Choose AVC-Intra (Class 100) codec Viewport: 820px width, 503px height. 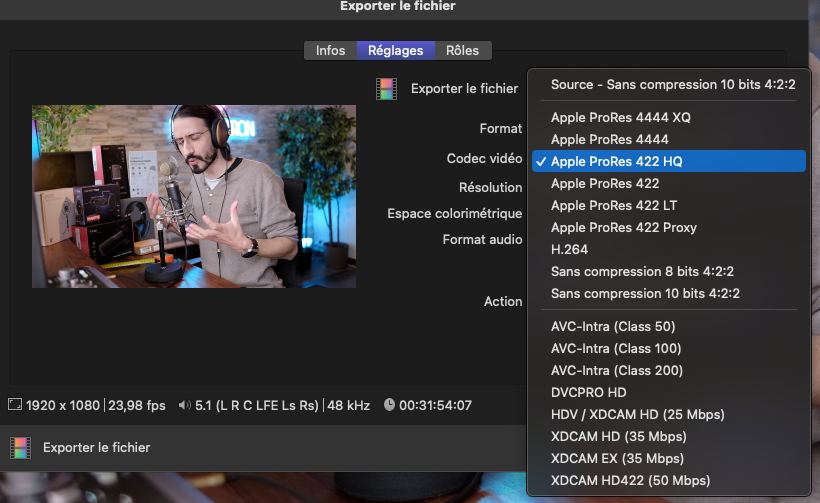tap(669, 348)
